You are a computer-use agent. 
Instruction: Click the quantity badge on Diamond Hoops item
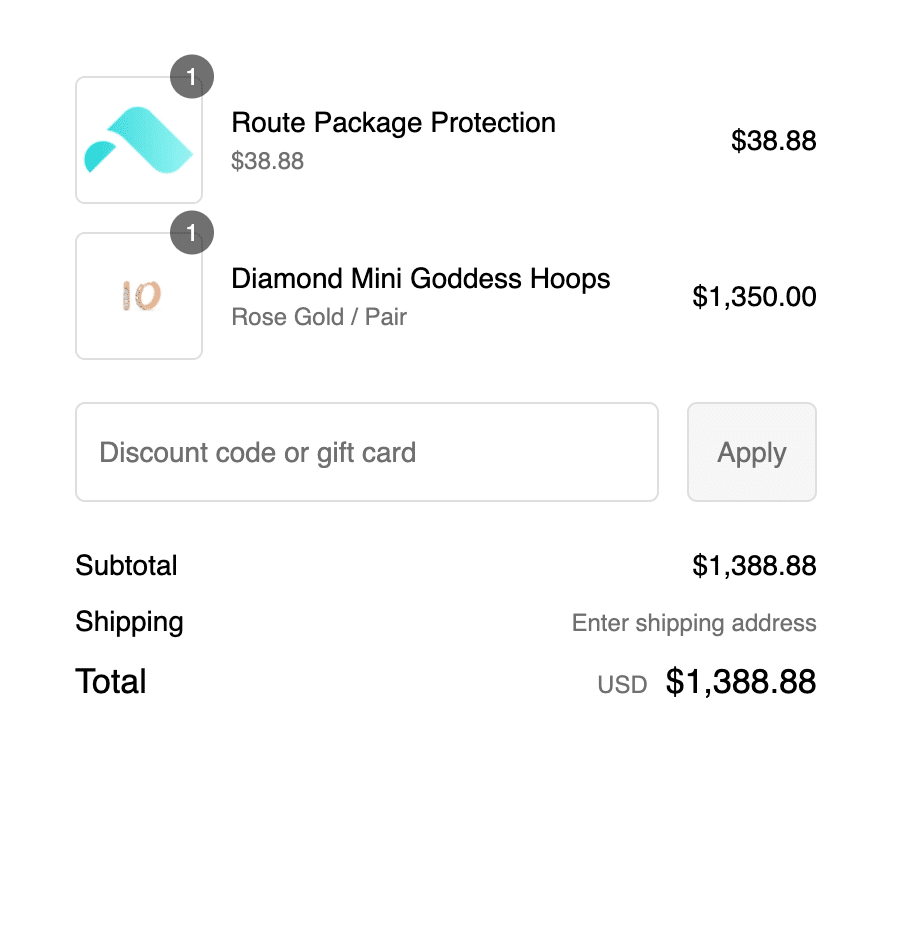point(192,232)
